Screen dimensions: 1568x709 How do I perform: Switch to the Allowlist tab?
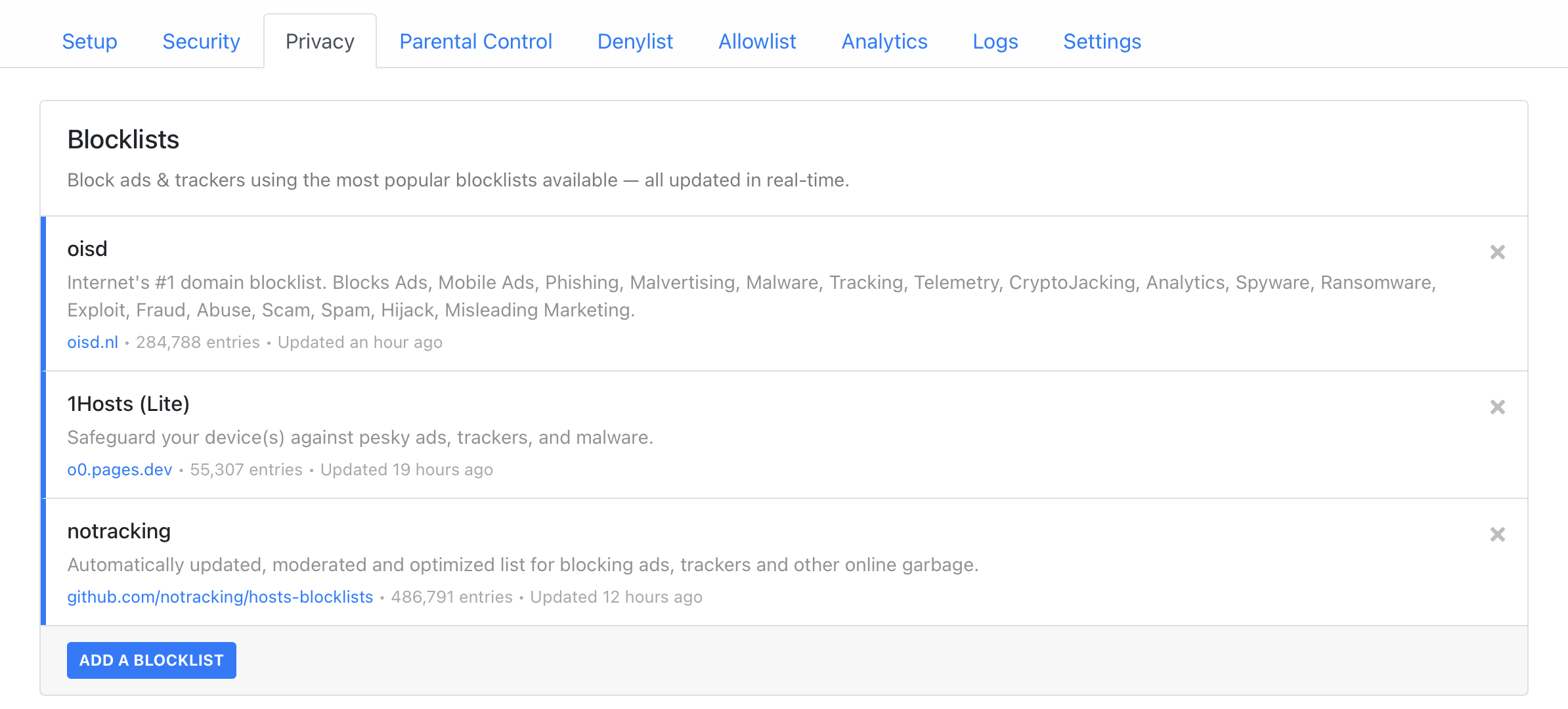click(x=757, y=41)
